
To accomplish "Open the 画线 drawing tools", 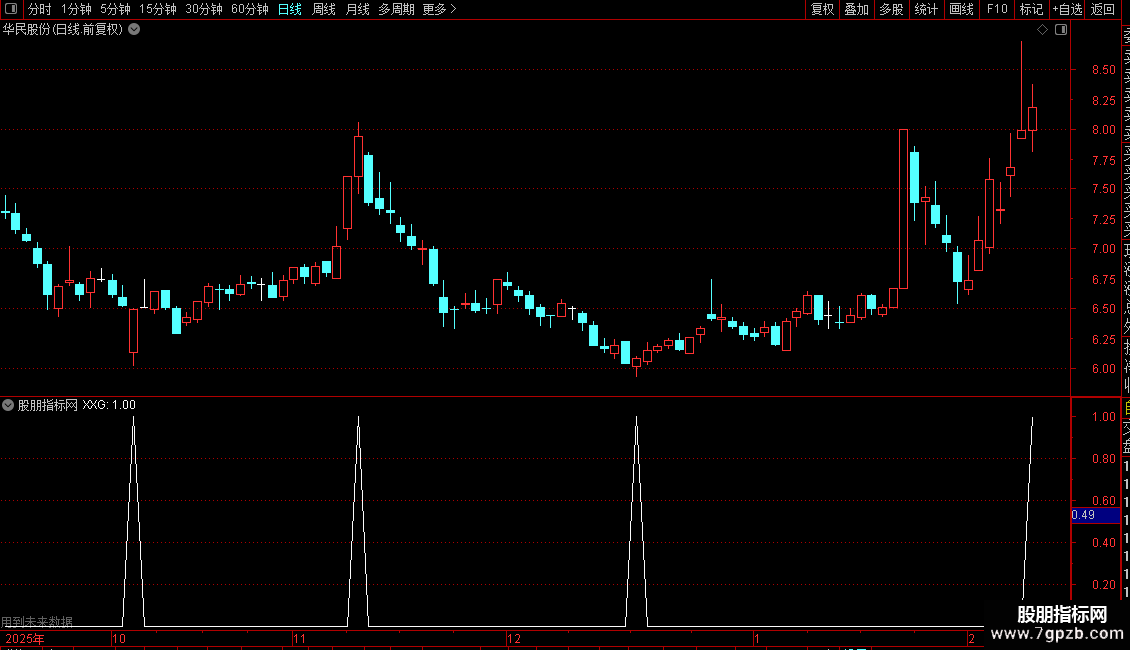I will click(961, 9).
